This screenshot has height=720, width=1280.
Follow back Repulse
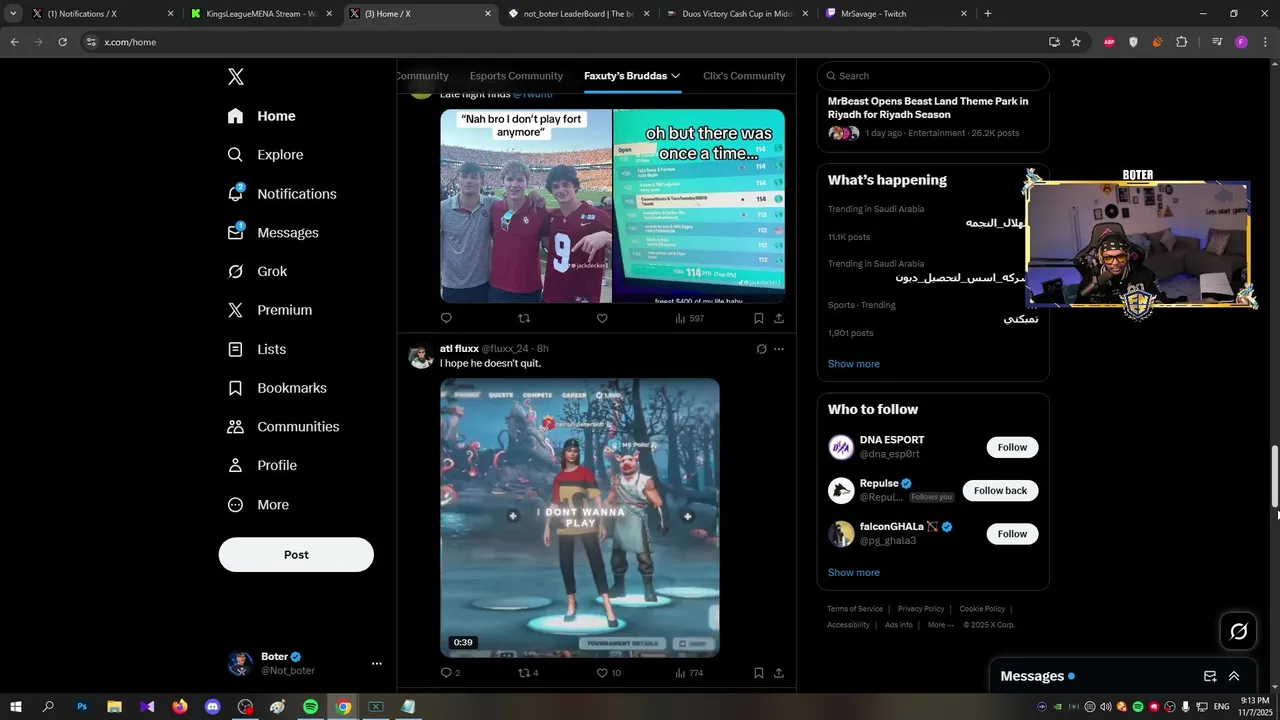[1000, 491]
